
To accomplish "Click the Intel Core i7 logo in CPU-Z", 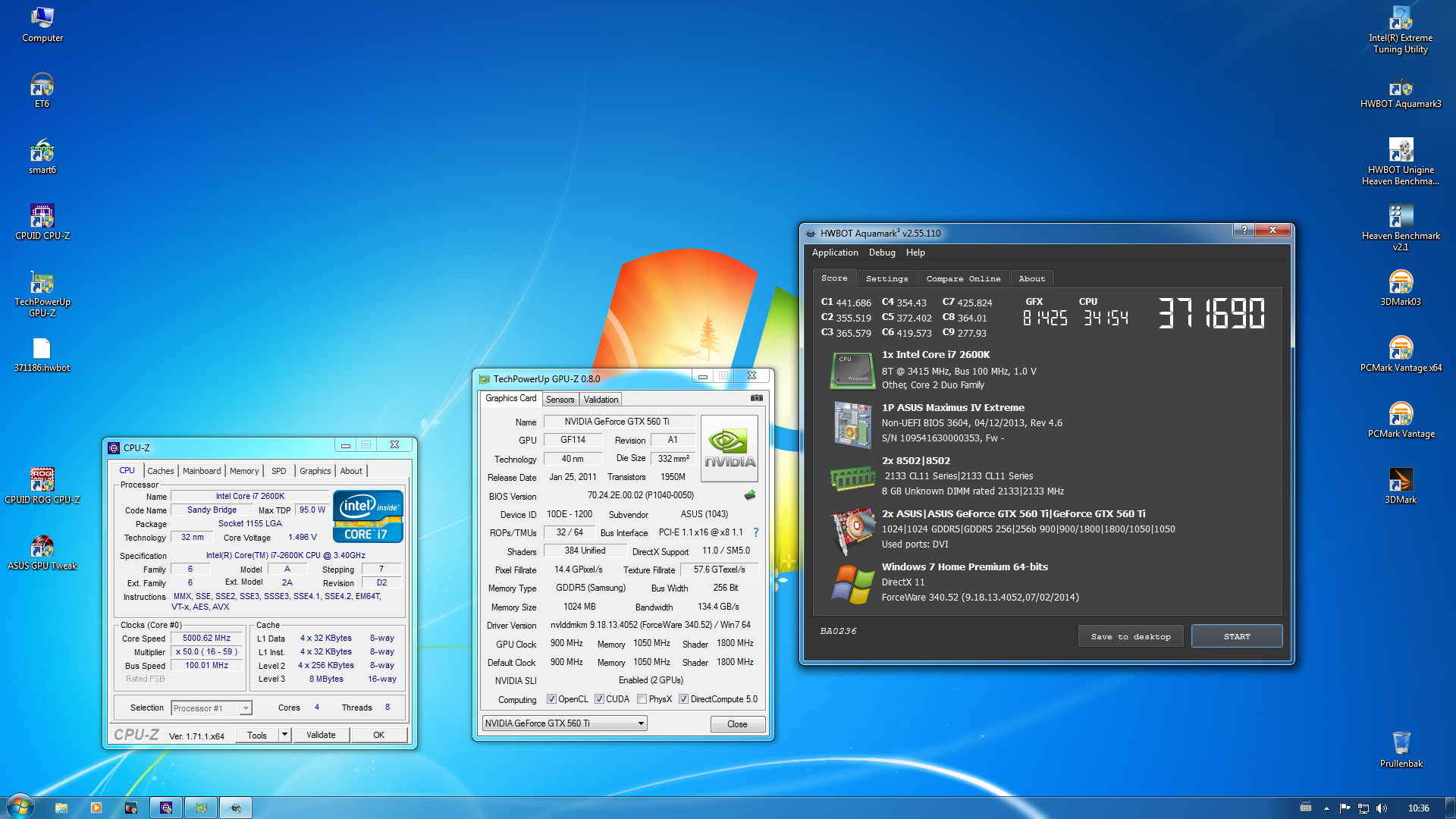I will click(x=369, y=516).
